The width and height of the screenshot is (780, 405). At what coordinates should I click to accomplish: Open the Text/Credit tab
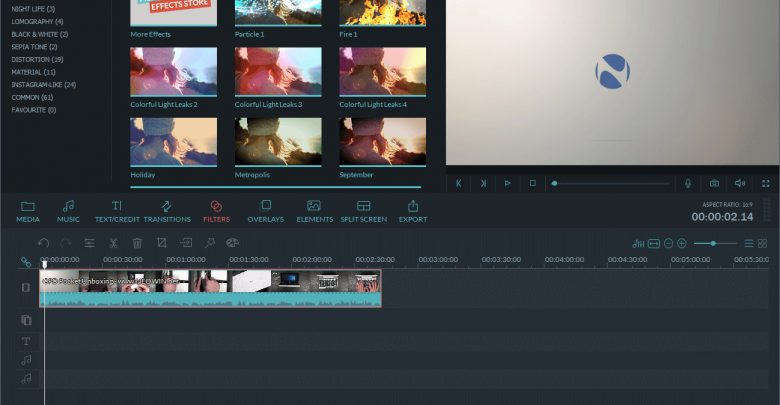[117, 211]
